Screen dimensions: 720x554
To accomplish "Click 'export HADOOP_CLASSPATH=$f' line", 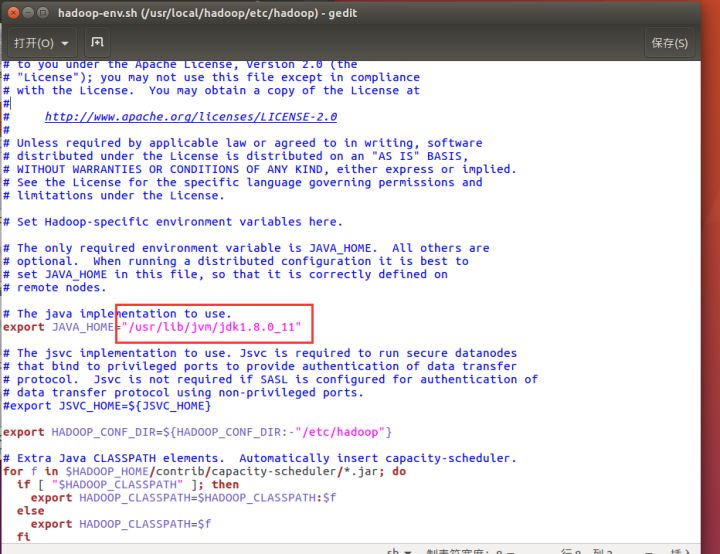I will pos(121,524).
